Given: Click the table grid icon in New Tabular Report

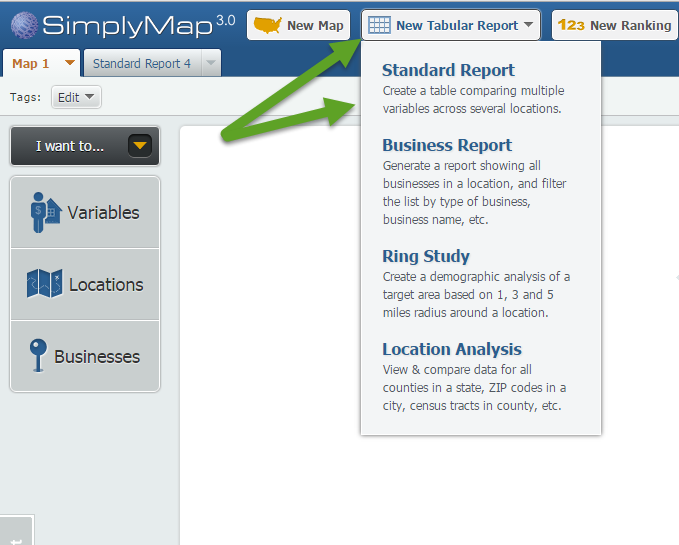Looking at the screenshot, I should [379, 25].
